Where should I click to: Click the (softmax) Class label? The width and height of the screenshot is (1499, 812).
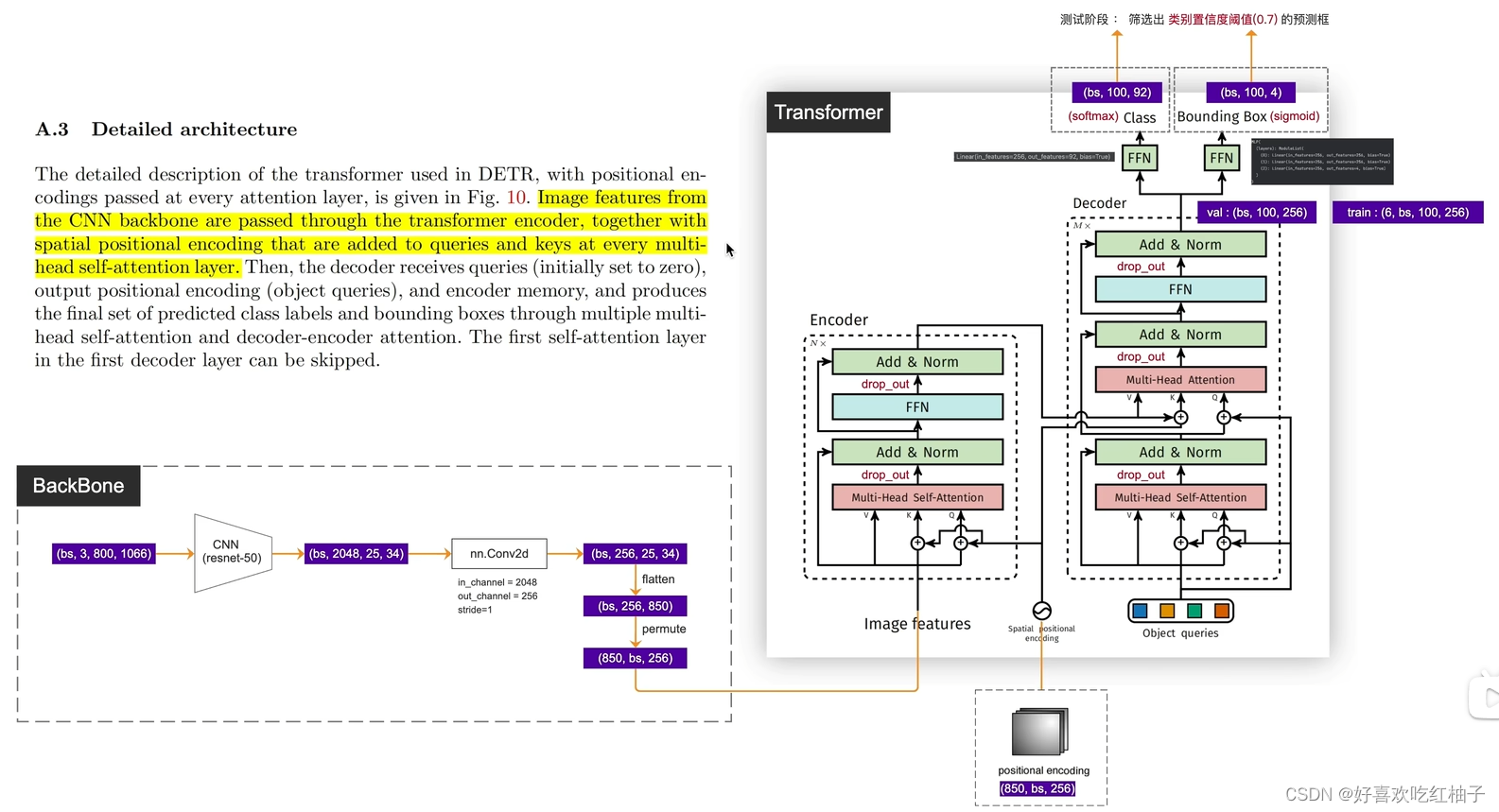pos(1112,117)
